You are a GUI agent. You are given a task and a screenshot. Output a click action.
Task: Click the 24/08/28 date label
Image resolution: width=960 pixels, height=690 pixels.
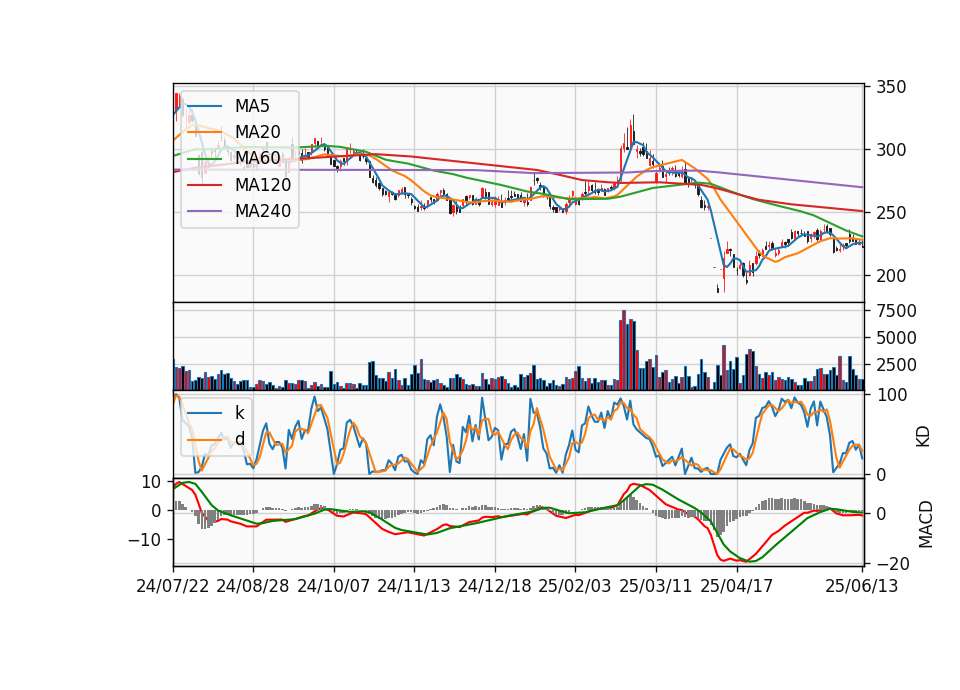coord(253,586)
